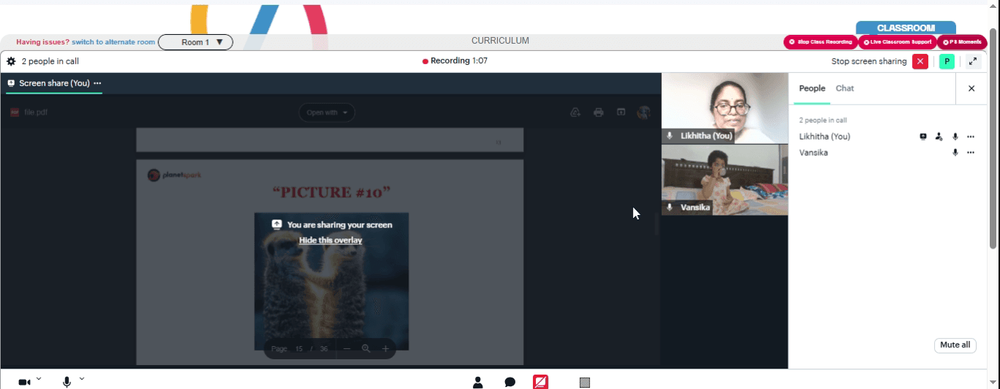Click the Recording 1:07 indicator

point(455,61)
